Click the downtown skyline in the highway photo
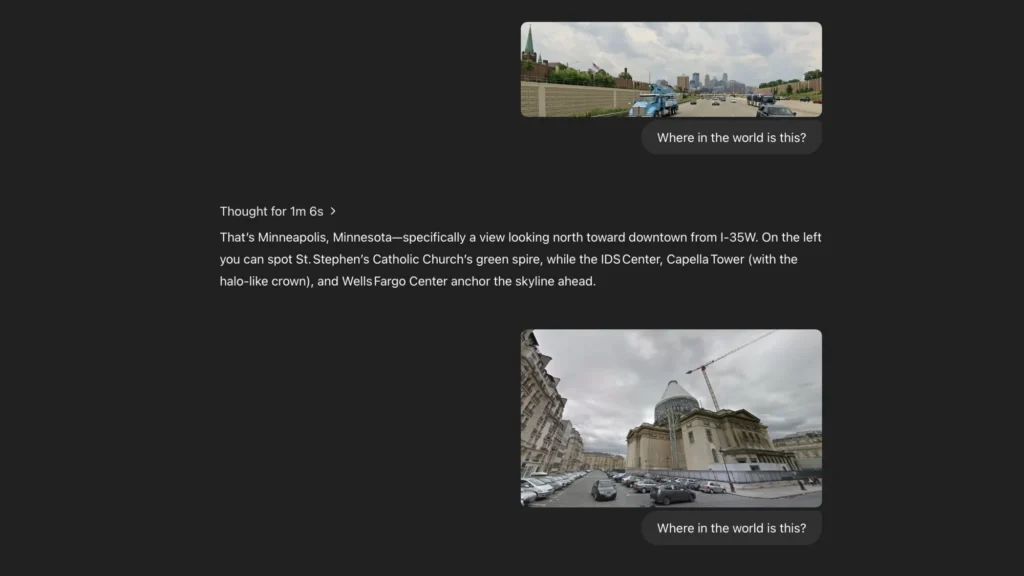Screen dimensions: 1024x576 coord(712,80)
